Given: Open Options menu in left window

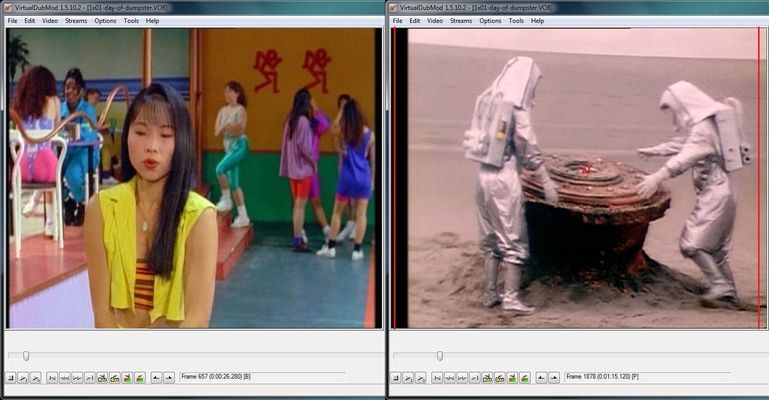Looking at the screenshot, I should [105, 21].
